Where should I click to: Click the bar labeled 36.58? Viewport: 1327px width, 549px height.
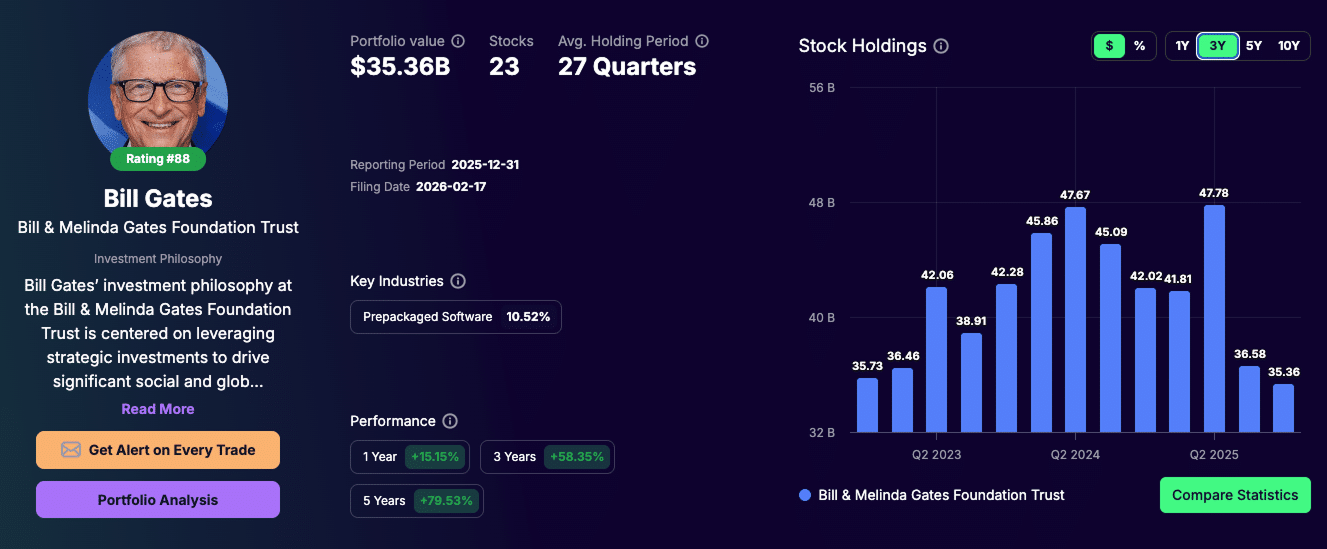point(1249,400)
